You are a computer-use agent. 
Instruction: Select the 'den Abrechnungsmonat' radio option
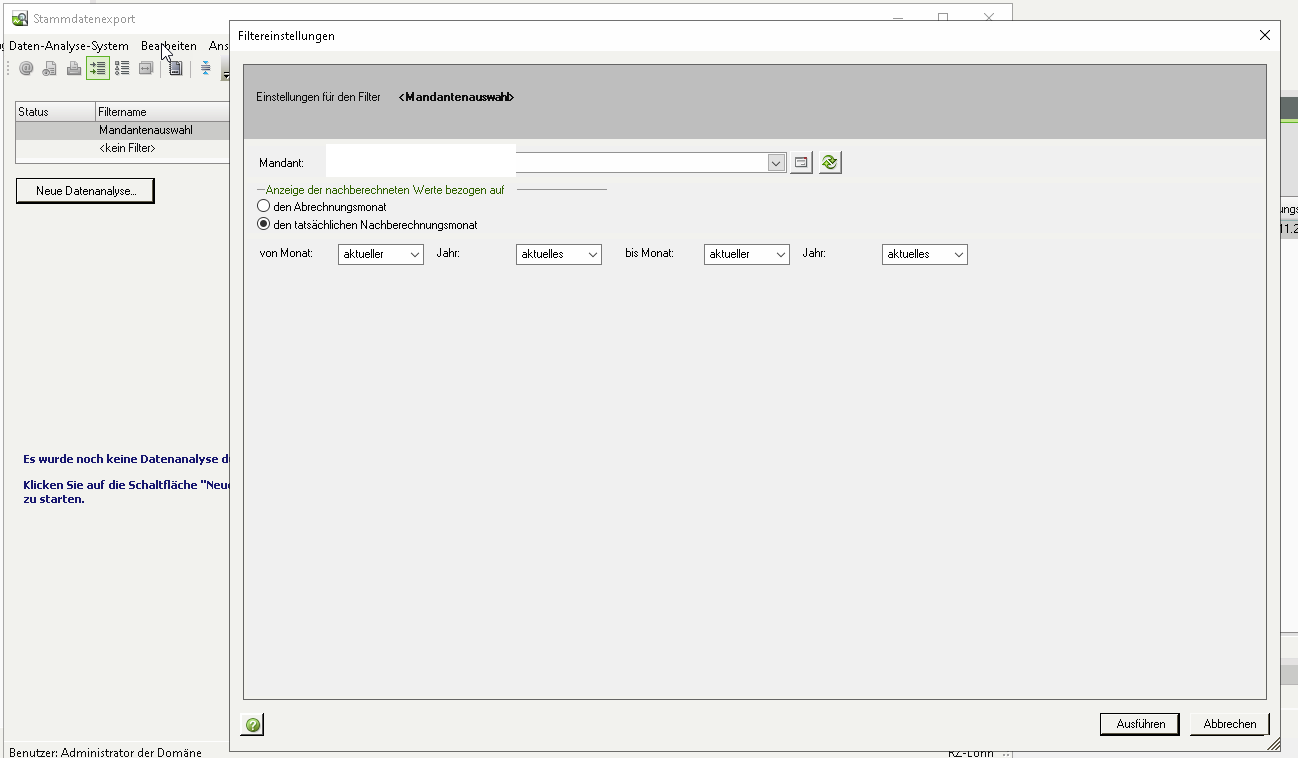click(x=264, y=206)
